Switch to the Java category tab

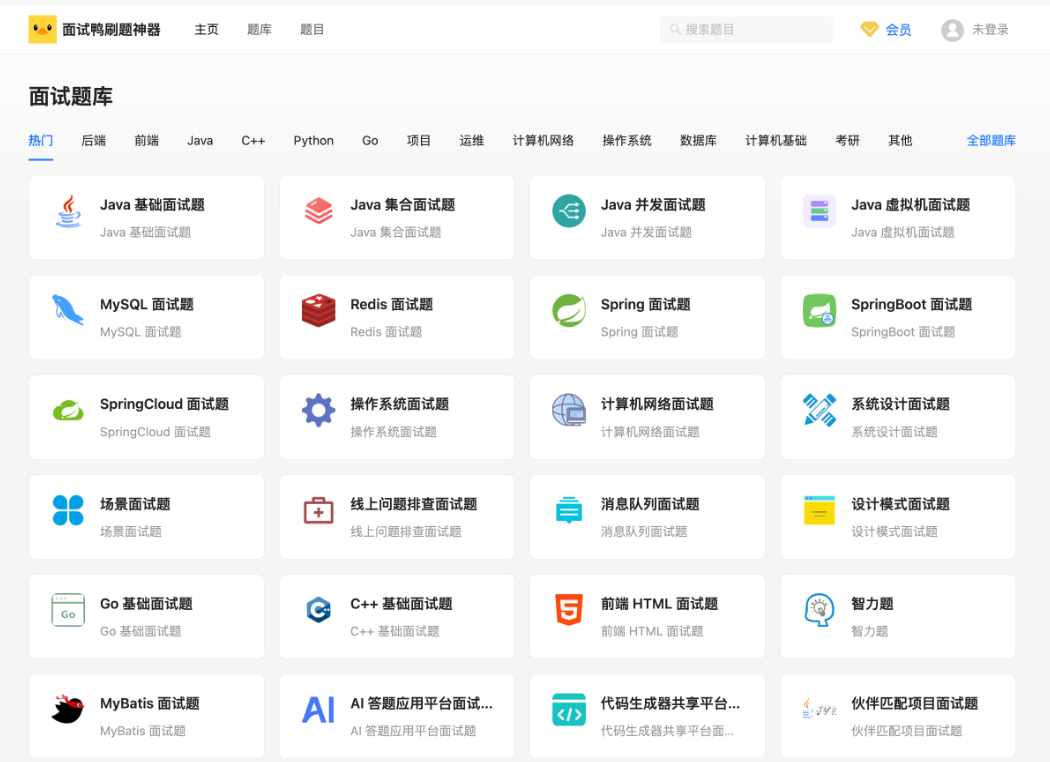[200, 141]
